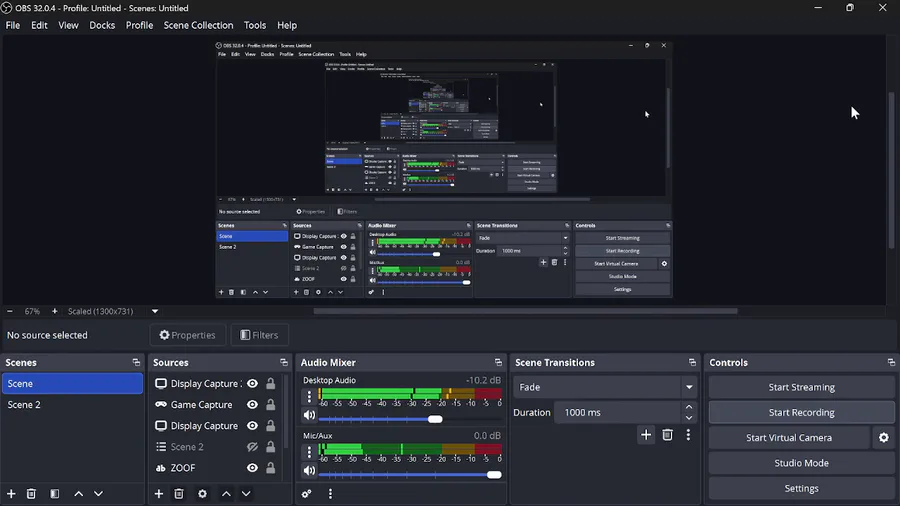The width and height of the screenshot is (900, 506).
Task: Open the Profile menu
Action: 139,25
